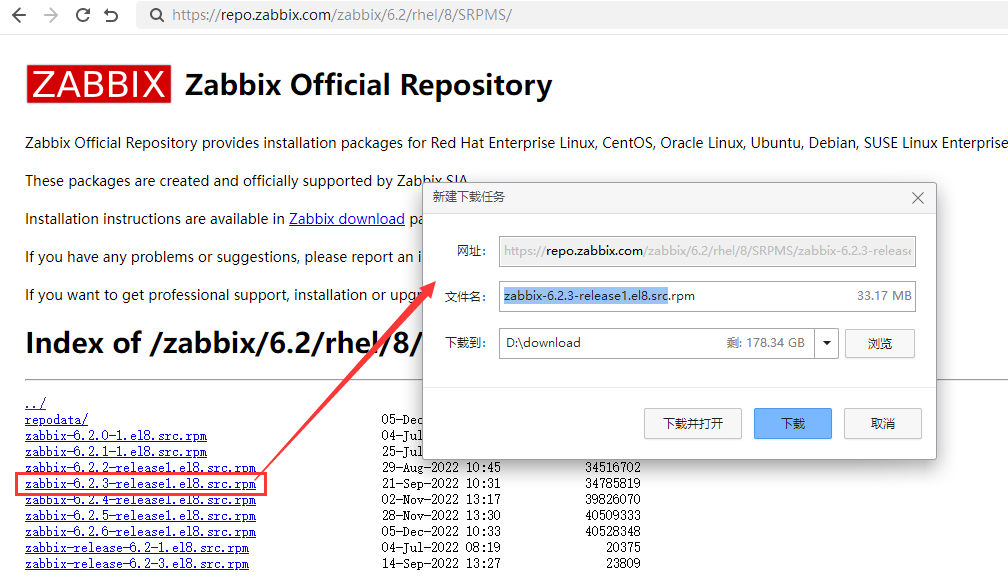
Task: Click the ZABBIX logo
Action: point(98,84)
